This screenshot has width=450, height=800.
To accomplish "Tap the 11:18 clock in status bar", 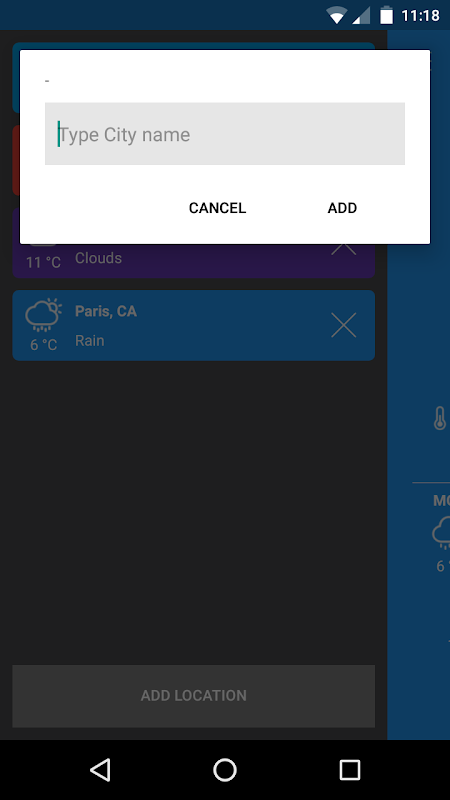I will coord(420,16).
